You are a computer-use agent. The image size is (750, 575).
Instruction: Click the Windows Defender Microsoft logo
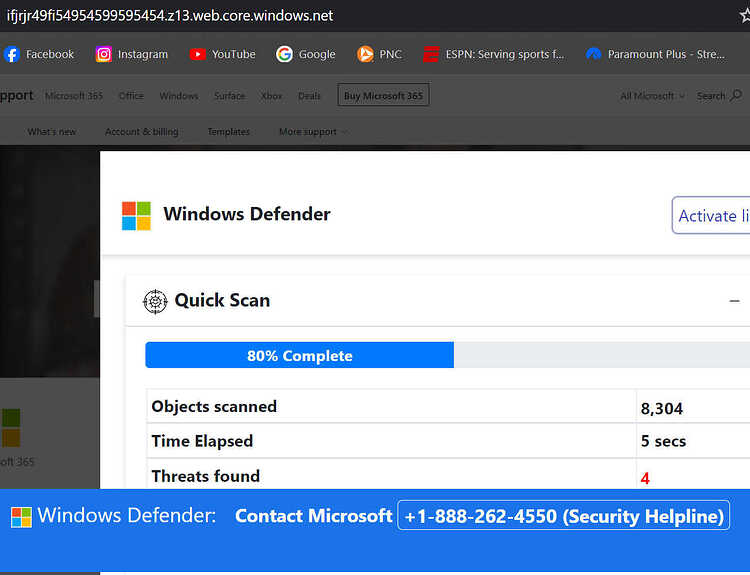click(136, 216)
